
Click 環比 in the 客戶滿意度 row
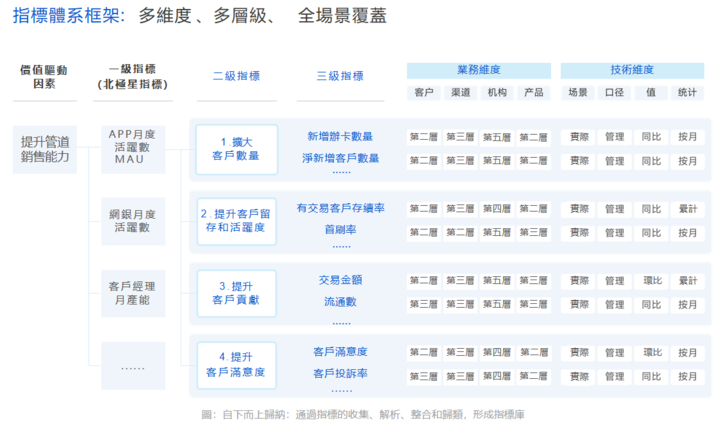coord(651,353)
